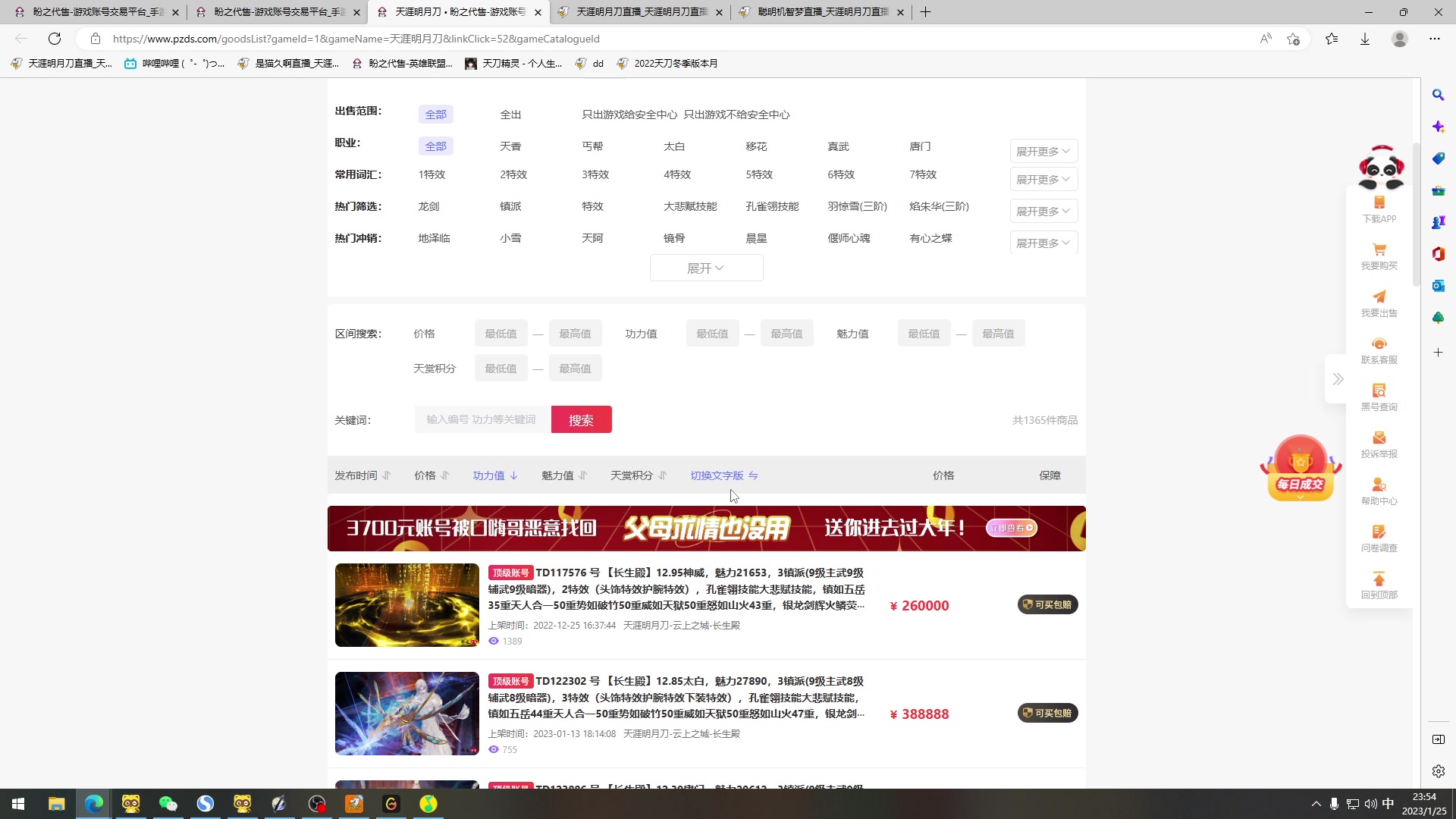Viewport: 1456px width, 819px height.
Task: Expand more options in 热门冲销 row
Action: tap(1043, 243)
